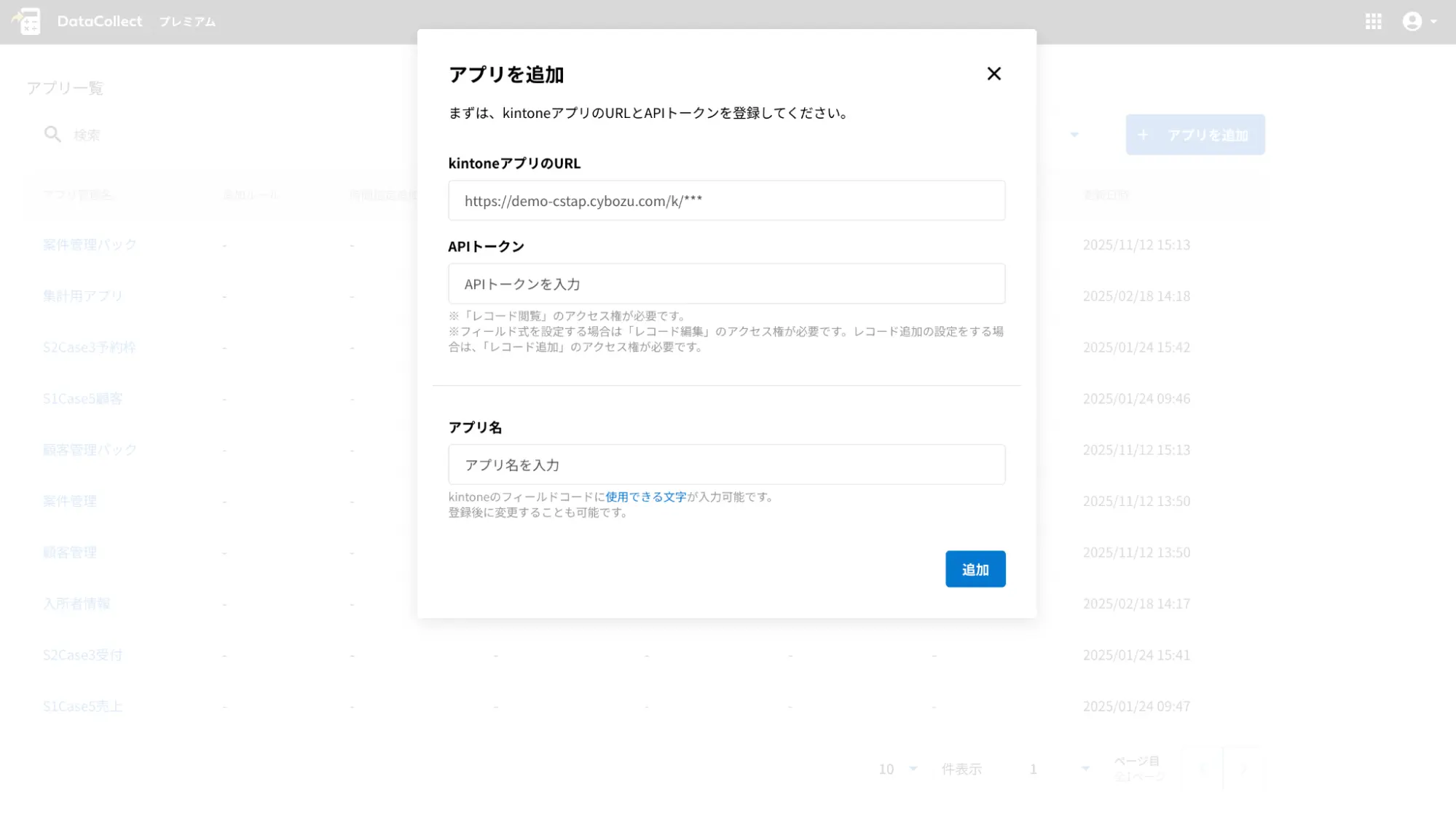
Task: Open the 案件管理パック app link
Action: point(90,245)
